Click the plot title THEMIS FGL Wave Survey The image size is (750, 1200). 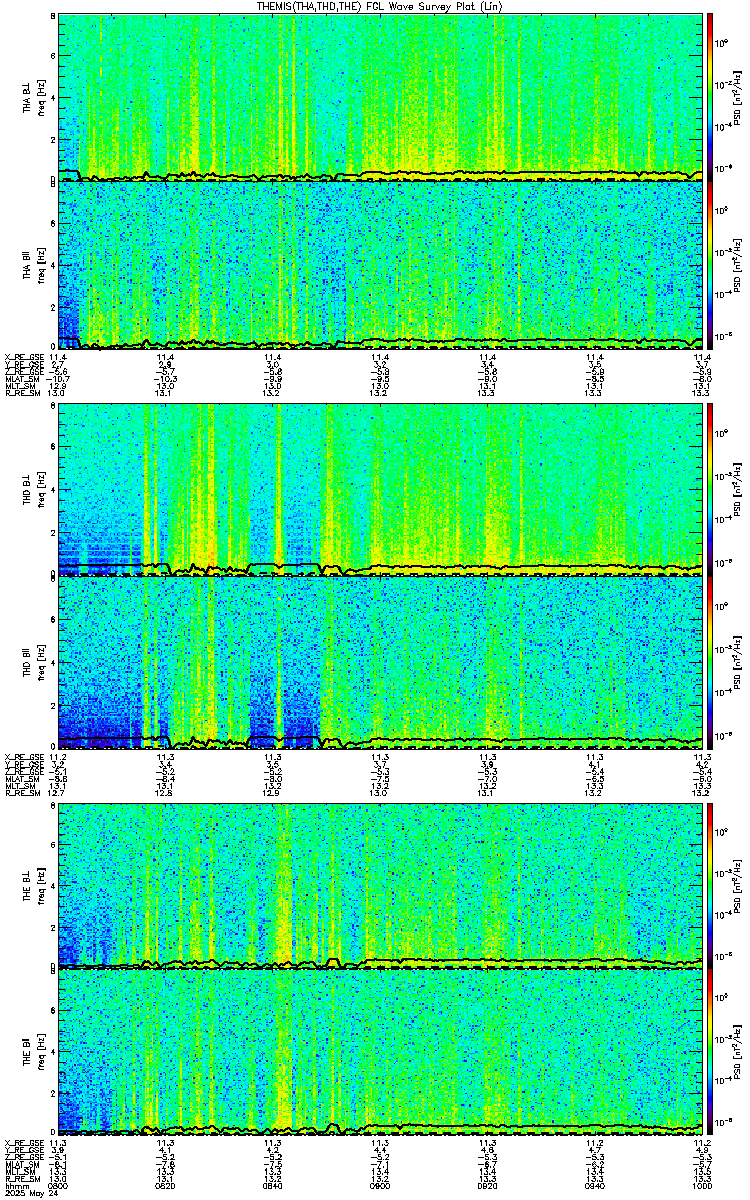[x=379, y=6]
